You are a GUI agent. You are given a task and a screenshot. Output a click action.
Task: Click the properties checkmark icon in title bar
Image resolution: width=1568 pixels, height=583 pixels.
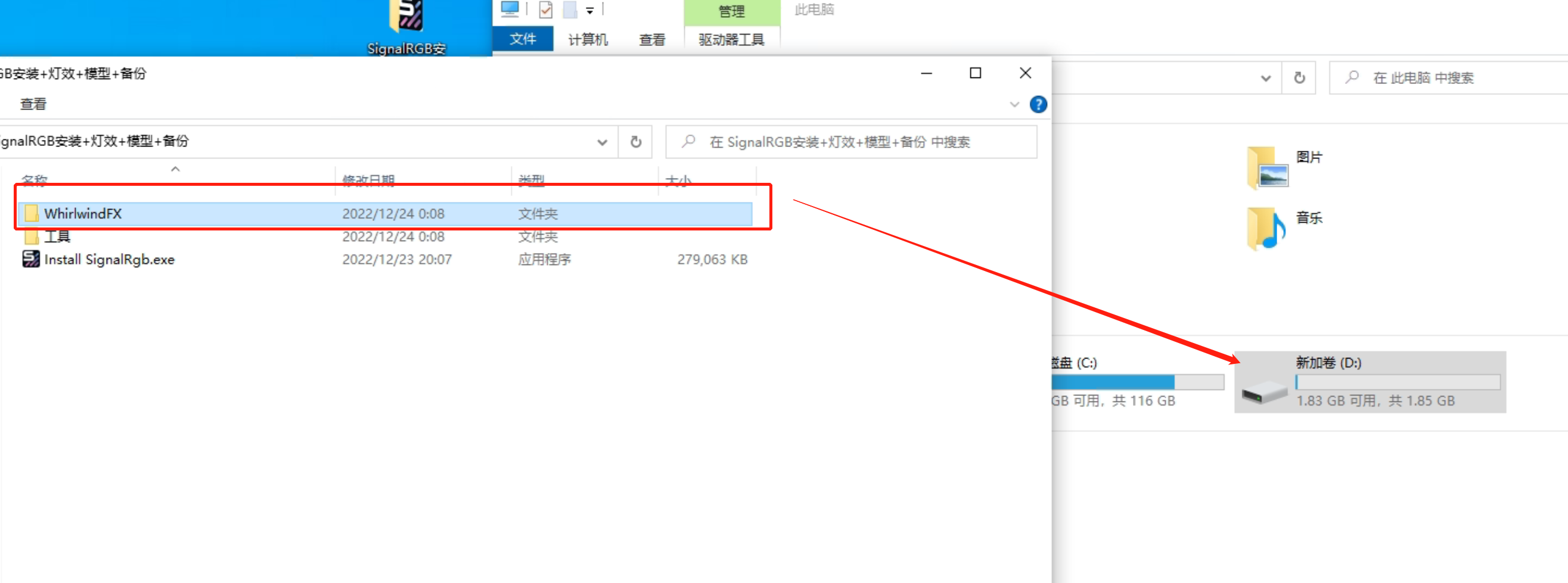[x=546, y=10]
